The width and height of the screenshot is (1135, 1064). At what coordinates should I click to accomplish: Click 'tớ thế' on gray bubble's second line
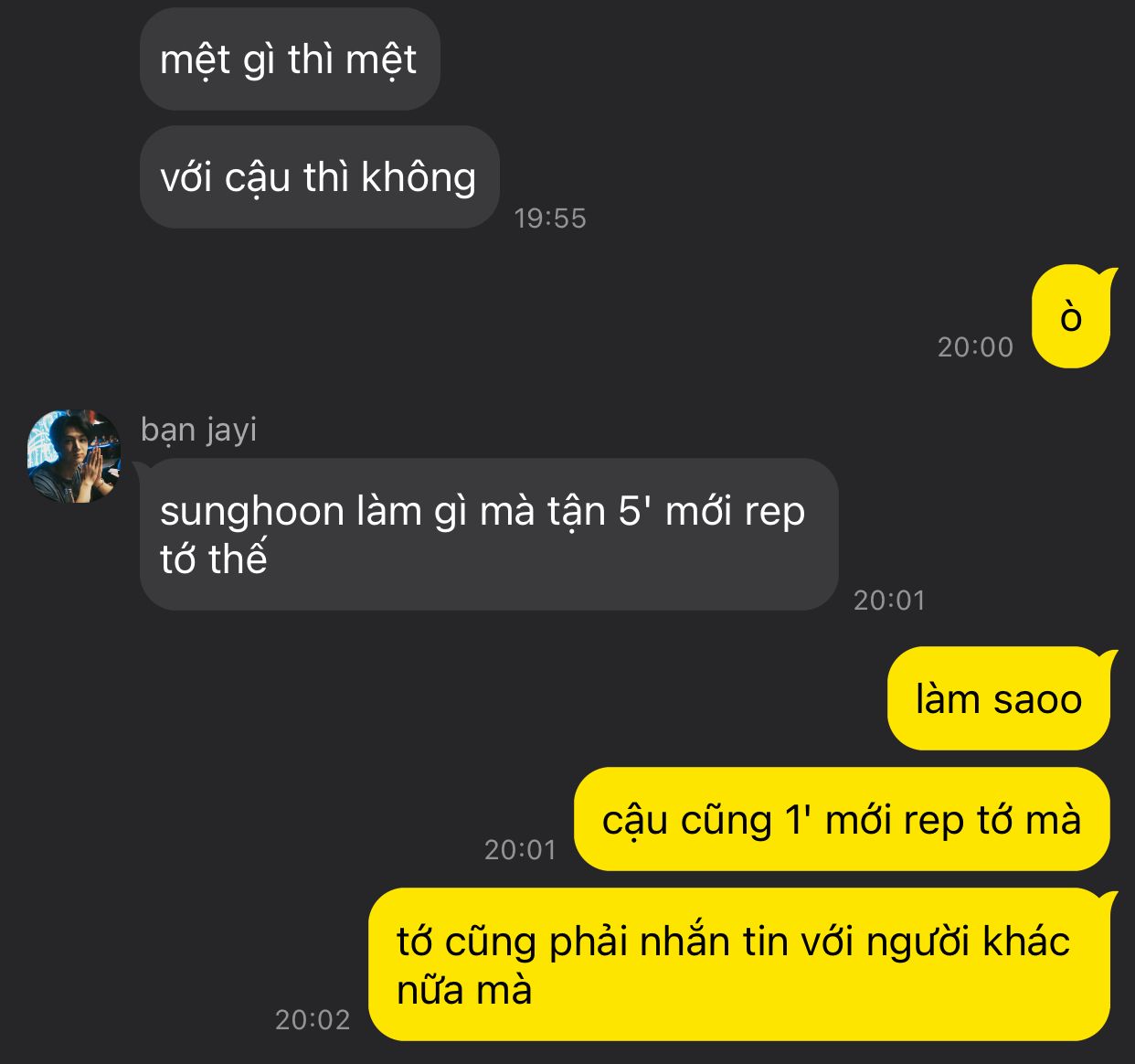tap(214, 559)
